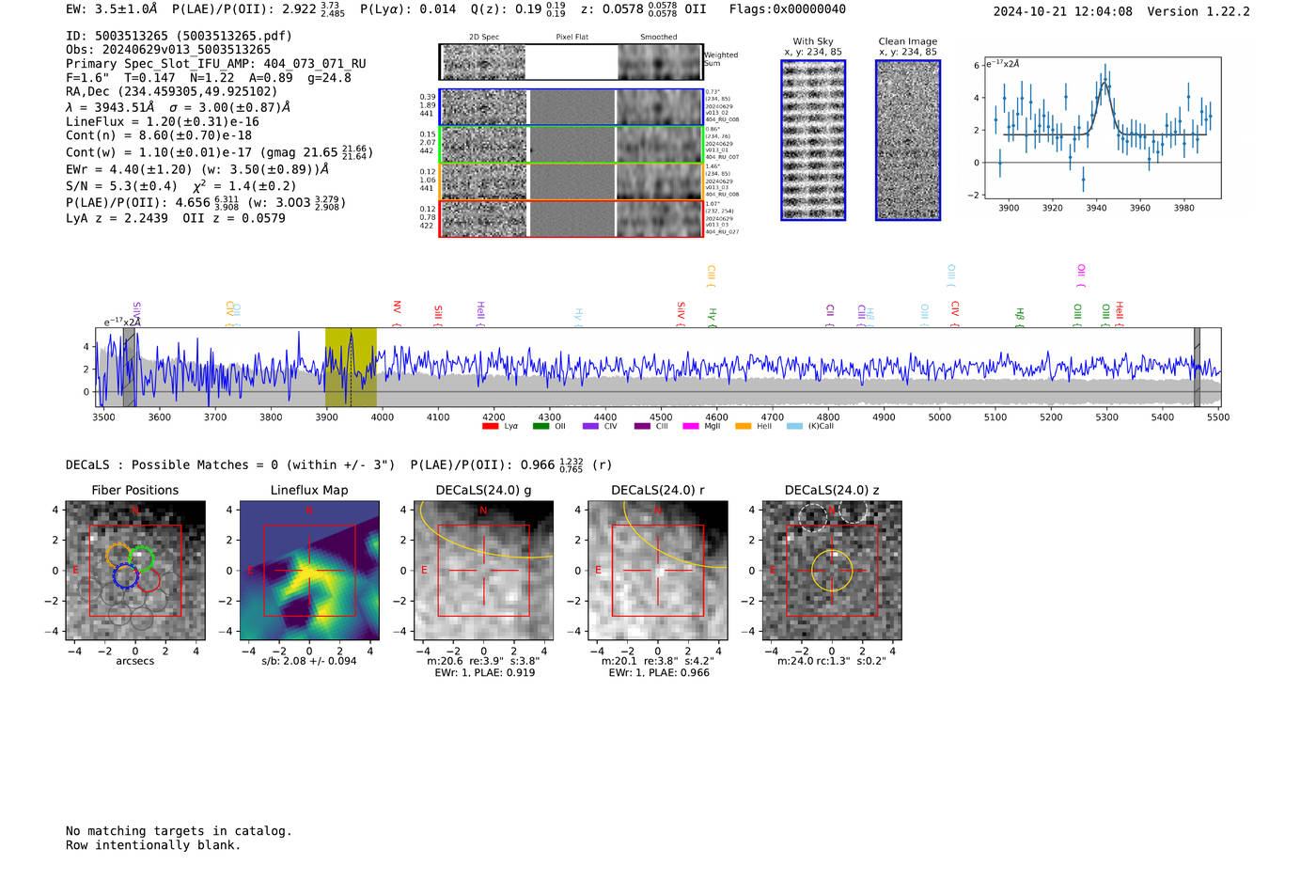Click the m:24.0 rc:1.3" caption under z image
This screenshot has height=896, width=1316.
832,661
